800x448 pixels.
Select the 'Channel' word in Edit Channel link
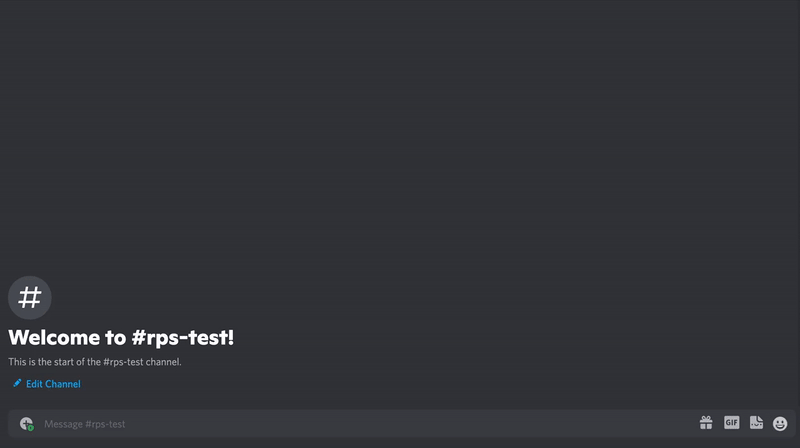(x=63, y=384)
